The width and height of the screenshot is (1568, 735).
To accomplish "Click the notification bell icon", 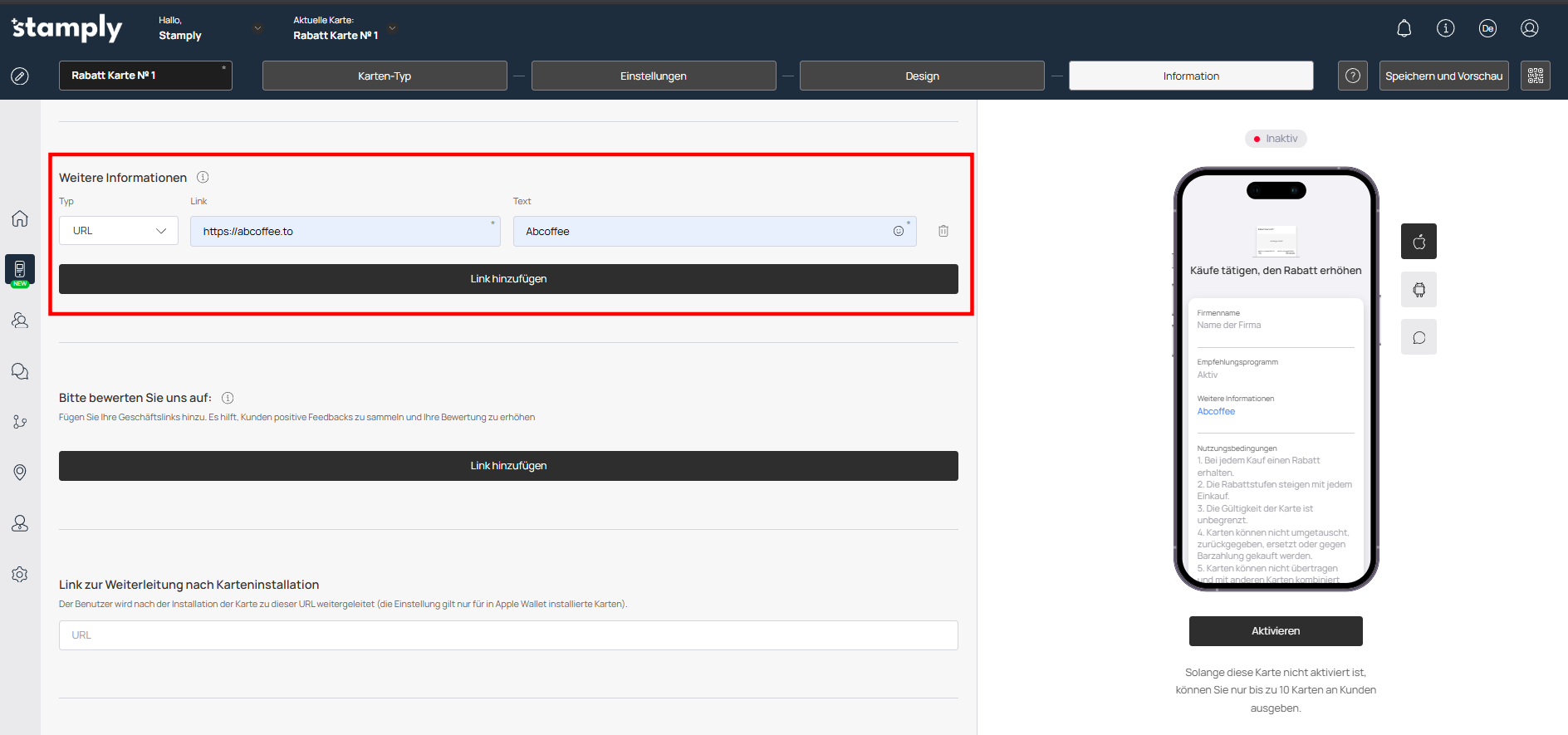I will pyautogui.click(x=1404, y=28).
